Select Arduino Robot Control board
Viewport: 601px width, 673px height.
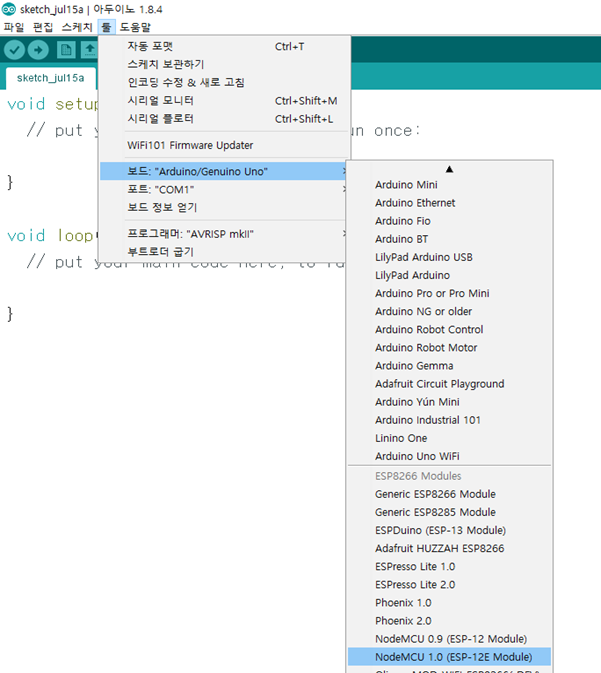pos(449,329)
